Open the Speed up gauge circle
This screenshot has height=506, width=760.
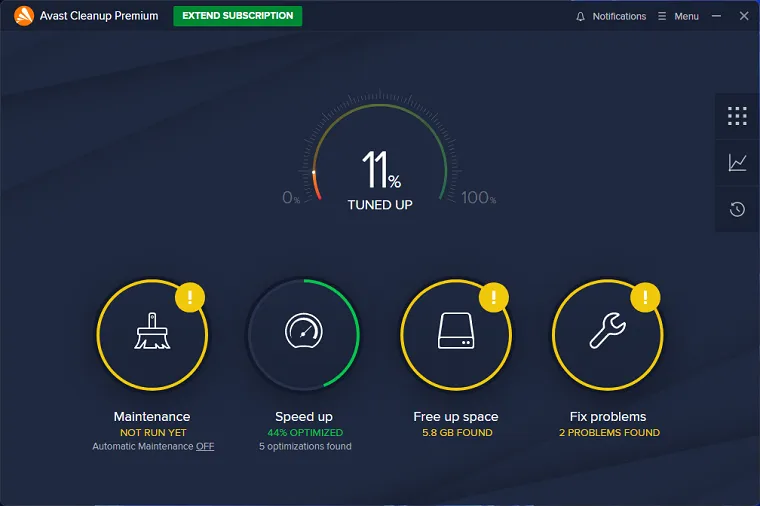click(304, 334)
